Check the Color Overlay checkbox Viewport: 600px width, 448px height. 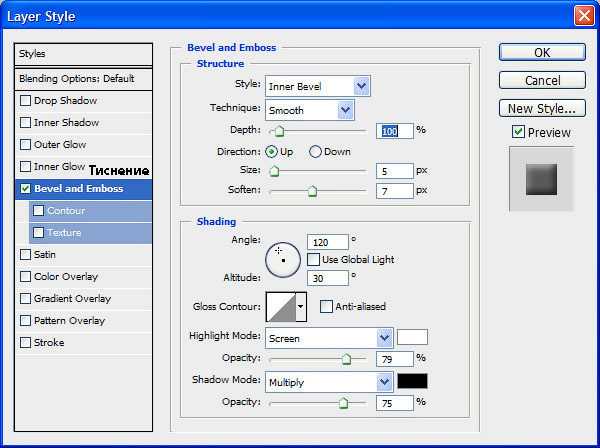click(x=25, y=276)
